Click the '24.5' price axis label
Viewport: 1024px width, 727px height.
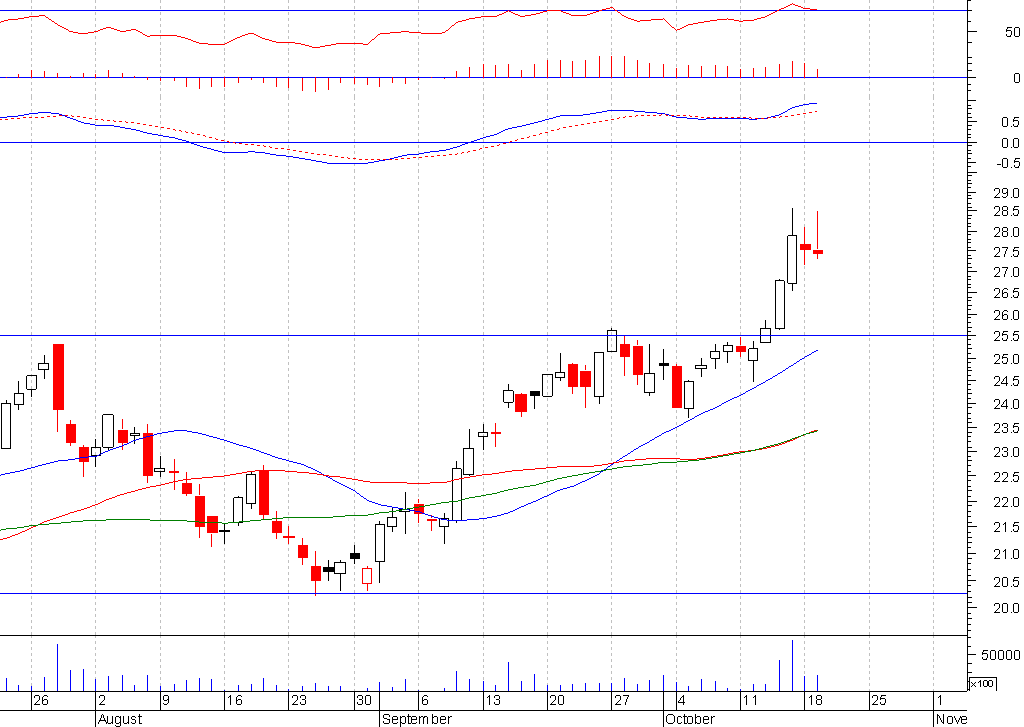[x=1006, y=381]
